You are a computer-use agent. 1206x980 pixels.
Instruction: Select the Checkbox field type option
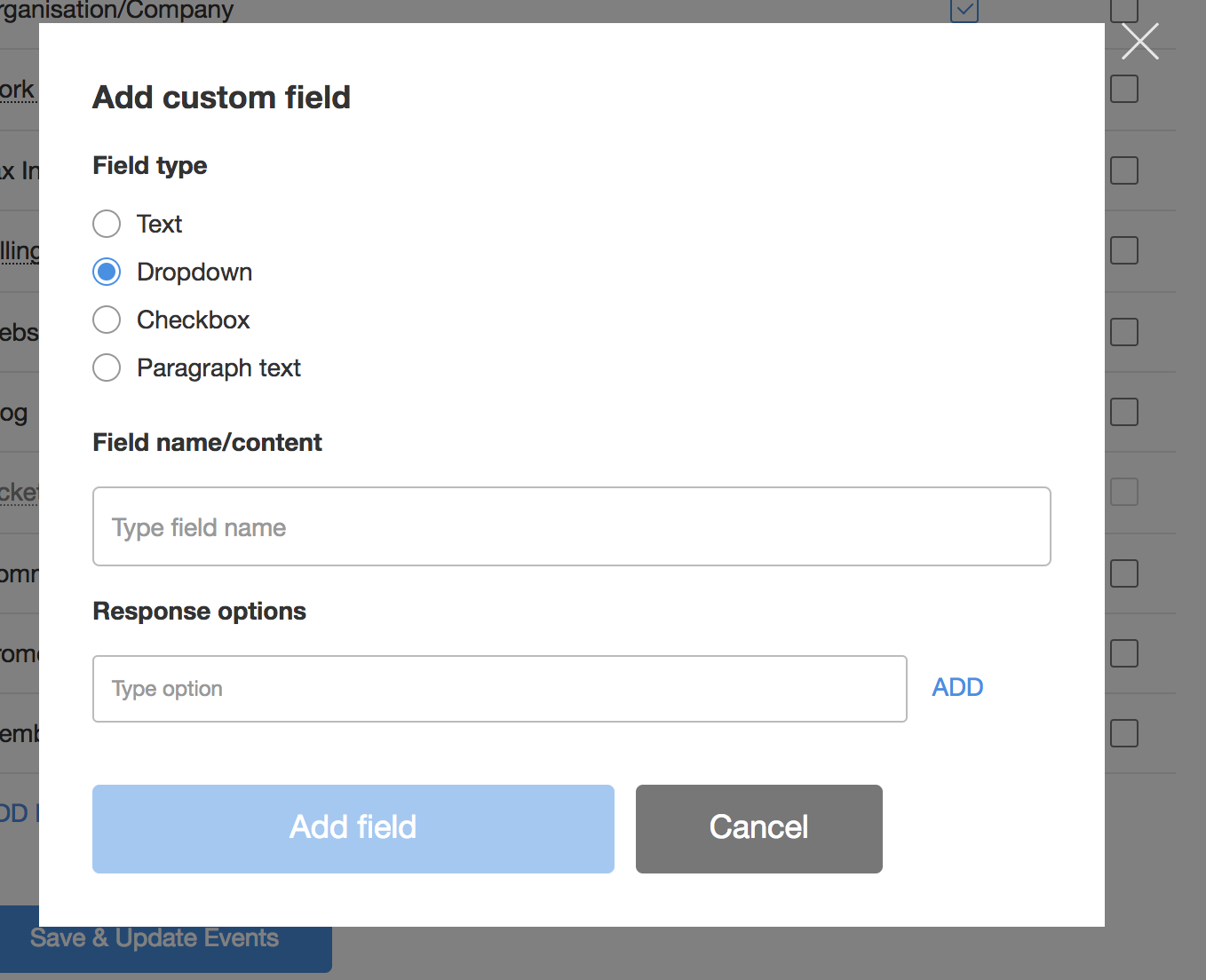107,320
